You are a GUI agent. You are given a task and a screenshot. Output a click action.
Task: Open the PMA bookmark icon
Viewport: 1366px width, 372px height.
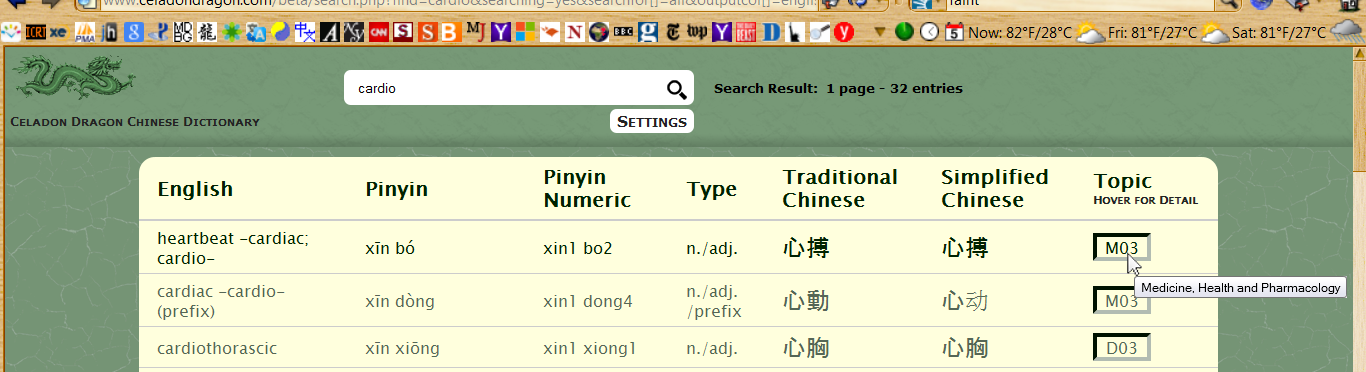coord(85,32)
